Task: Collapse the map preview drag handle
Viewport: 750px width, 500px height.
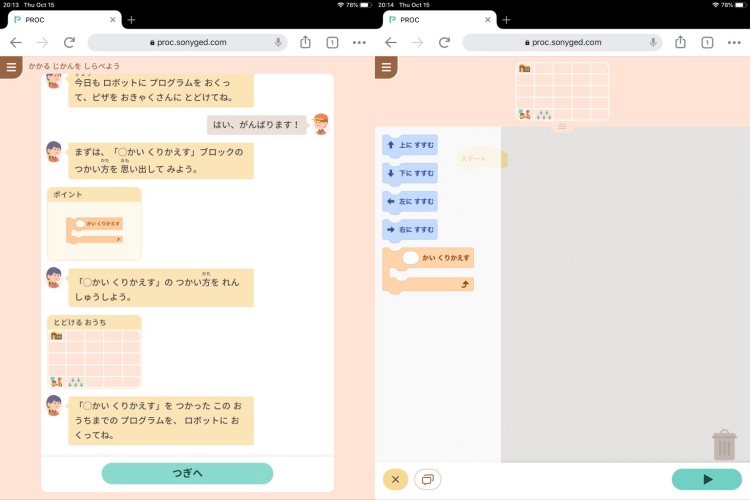Action: click(562, 126)
